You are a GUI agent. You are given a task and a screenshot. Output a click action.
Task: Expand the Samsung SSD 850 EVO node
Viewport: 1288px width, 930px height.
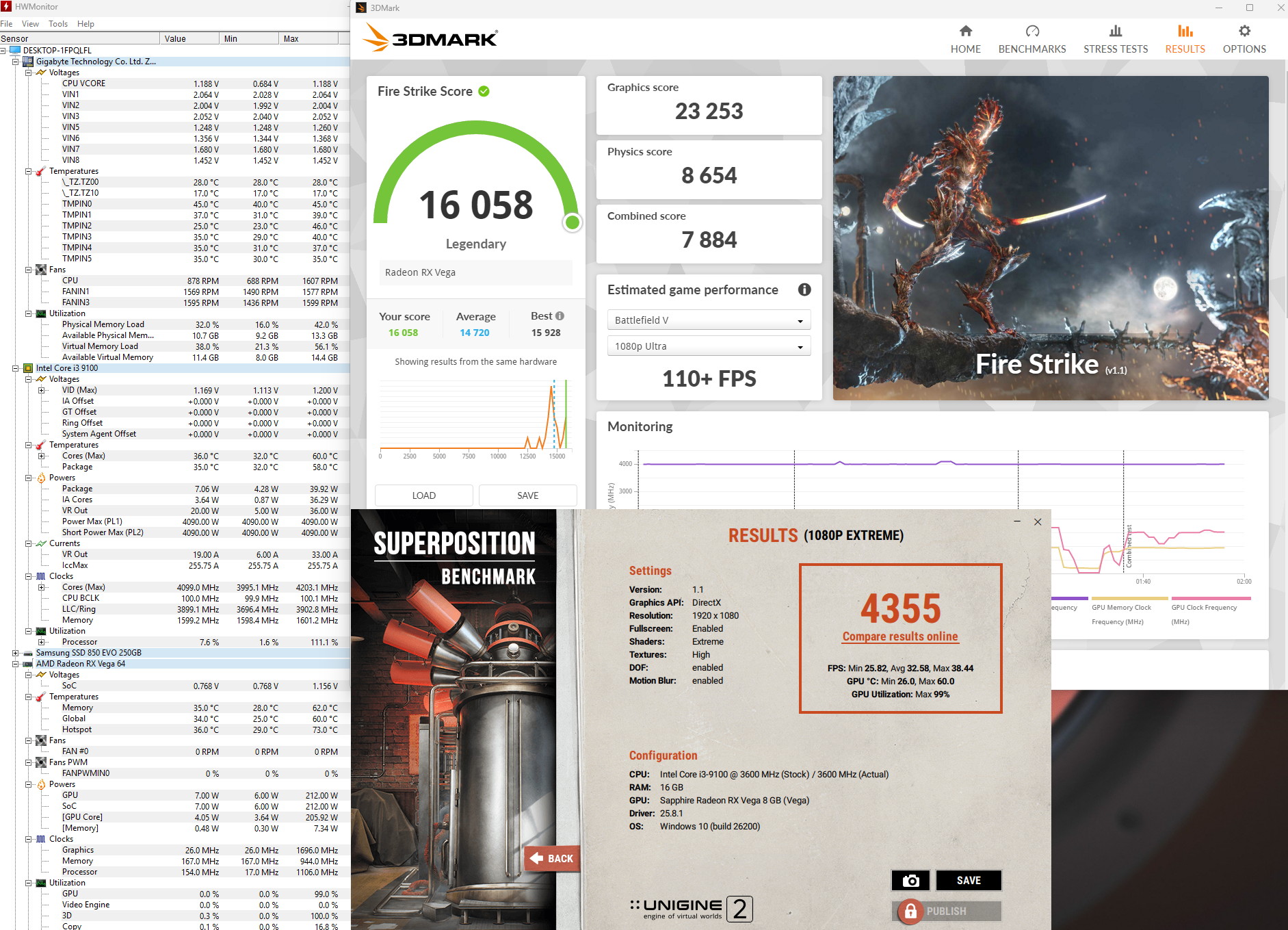pos(15,653)
